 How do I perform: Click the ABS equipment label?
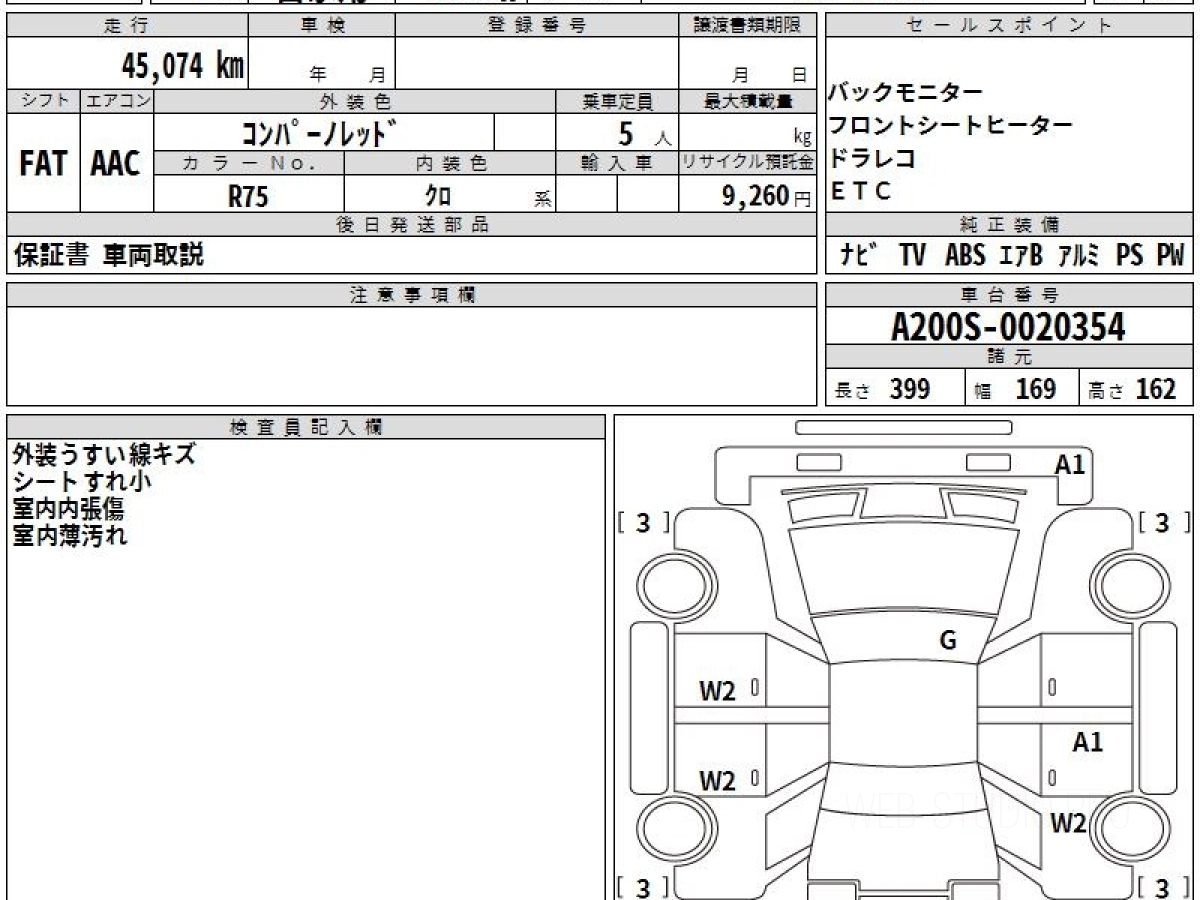point(964,256)
